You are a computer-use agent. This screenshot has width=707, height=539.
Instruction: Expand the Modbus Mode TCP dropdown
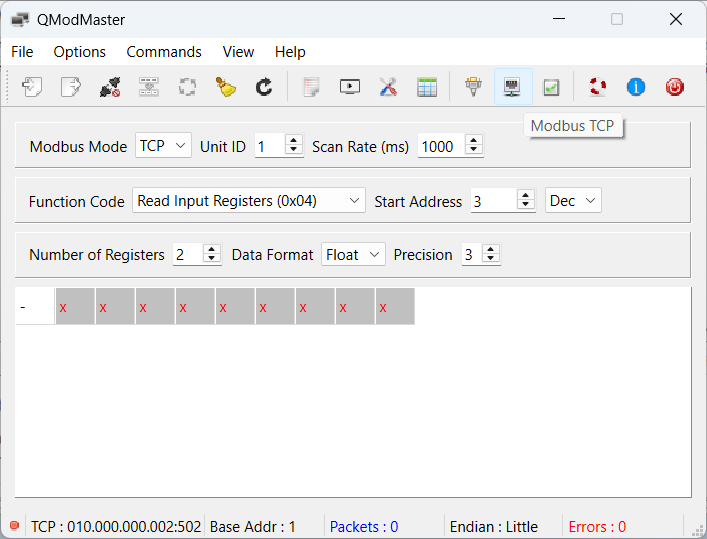click(x=163, y=145)
